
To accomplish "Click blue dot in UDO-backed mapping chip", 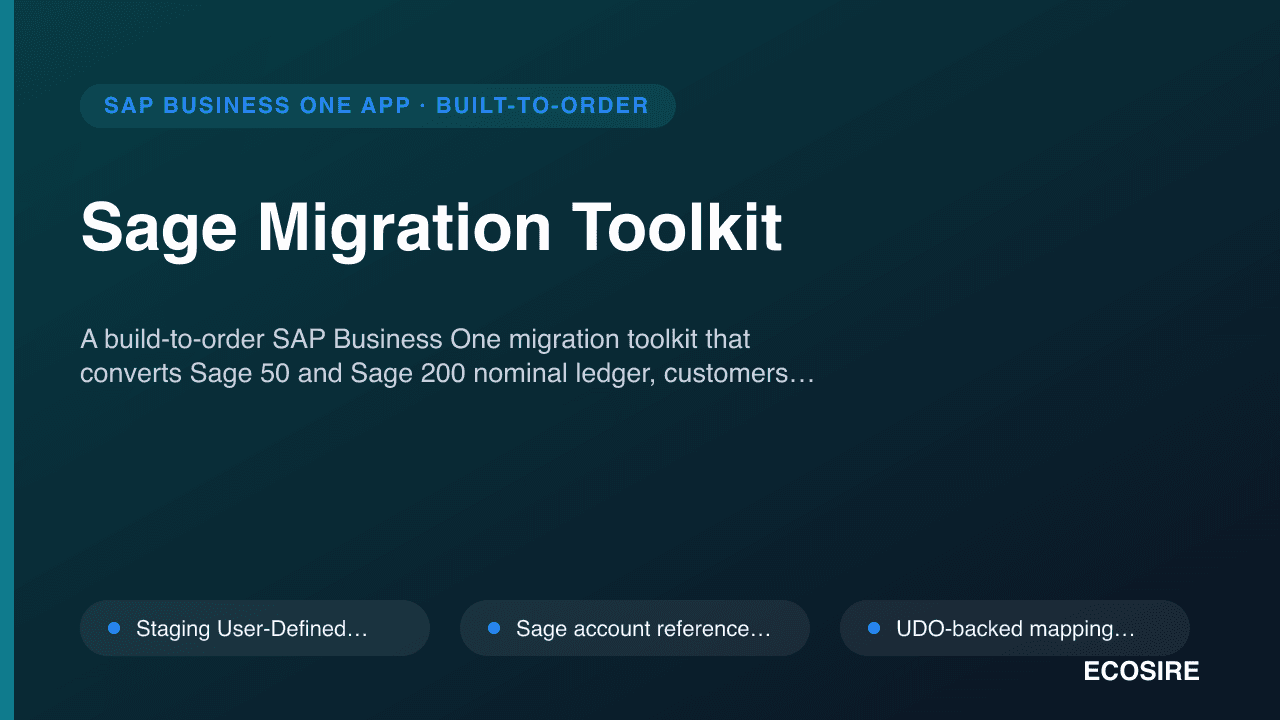I will (874, 628).
